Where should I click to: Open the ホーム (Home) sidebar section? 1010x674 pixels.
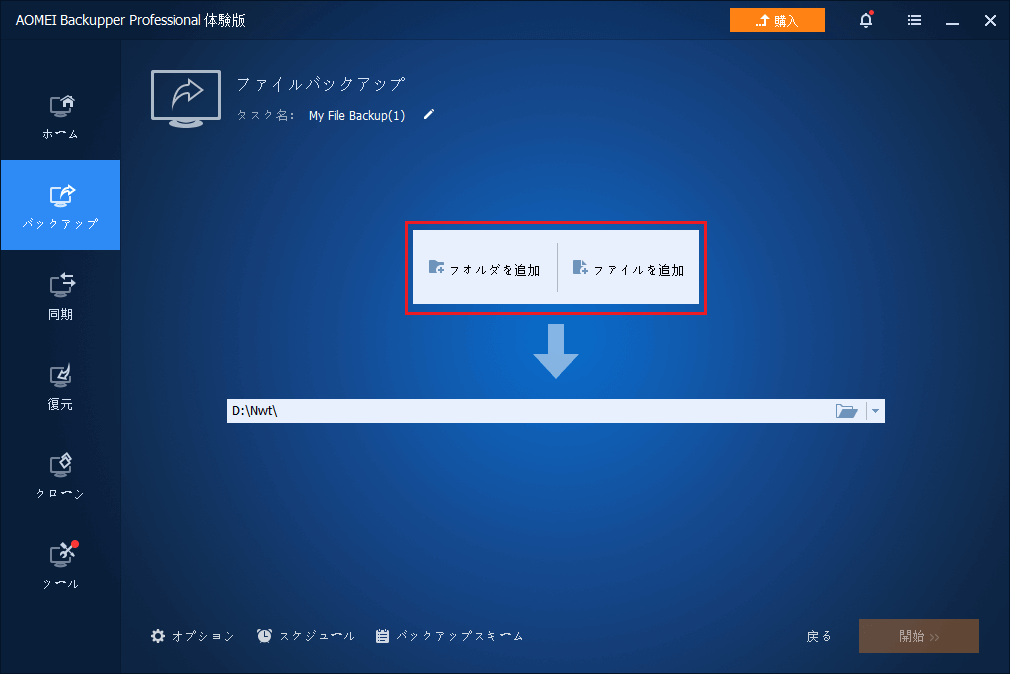(61, 116)
